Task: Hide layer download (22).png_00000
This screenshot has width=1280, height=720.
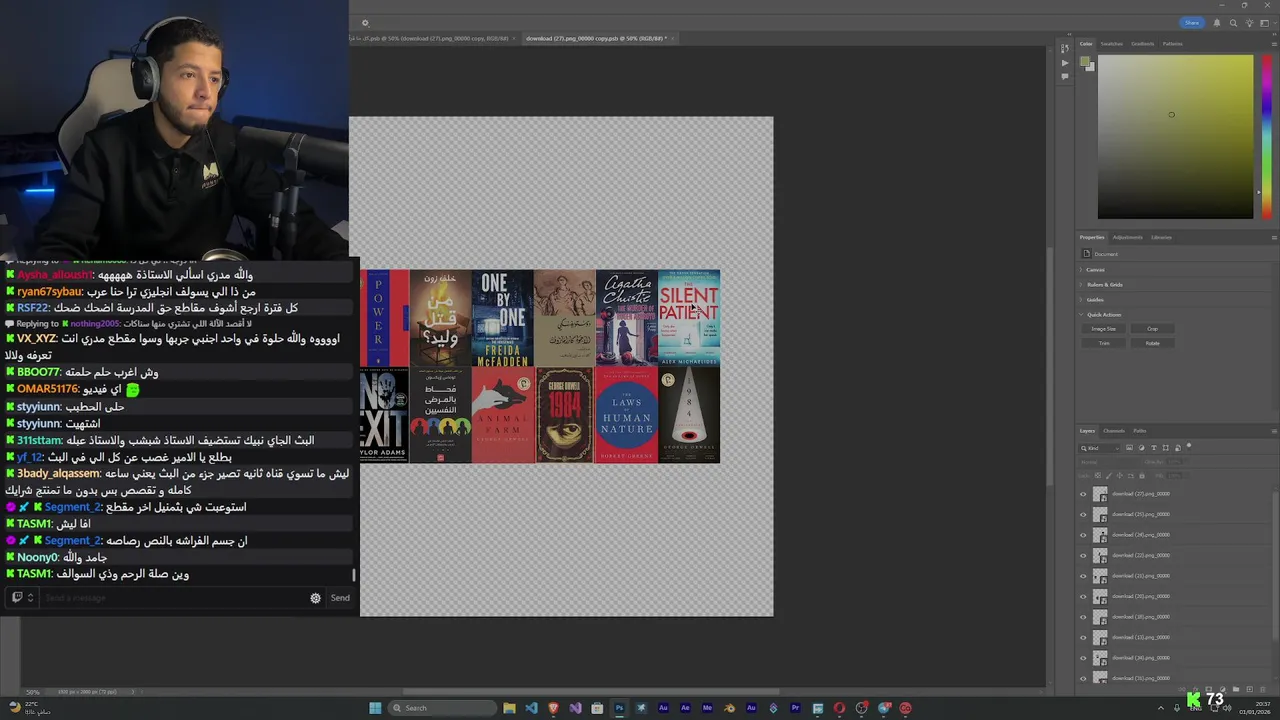Action: (1083, 555)
